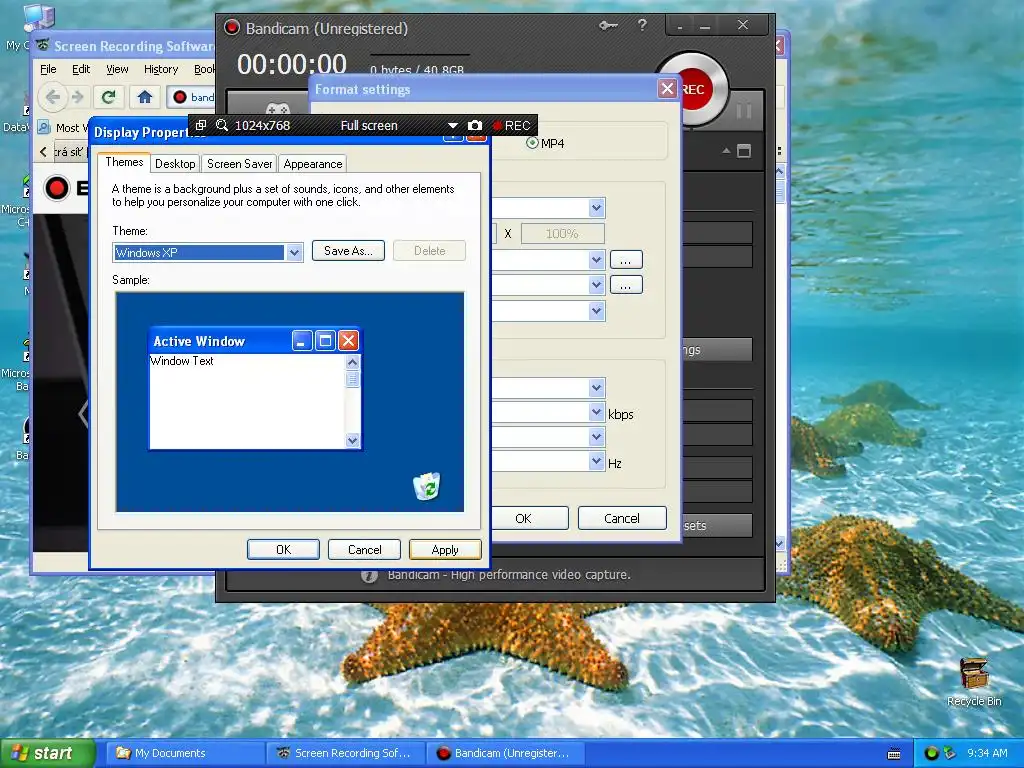This screenshot has height=768, width=1024.
Task: Open the browser Edit menu
Action: tap(81, 69)
